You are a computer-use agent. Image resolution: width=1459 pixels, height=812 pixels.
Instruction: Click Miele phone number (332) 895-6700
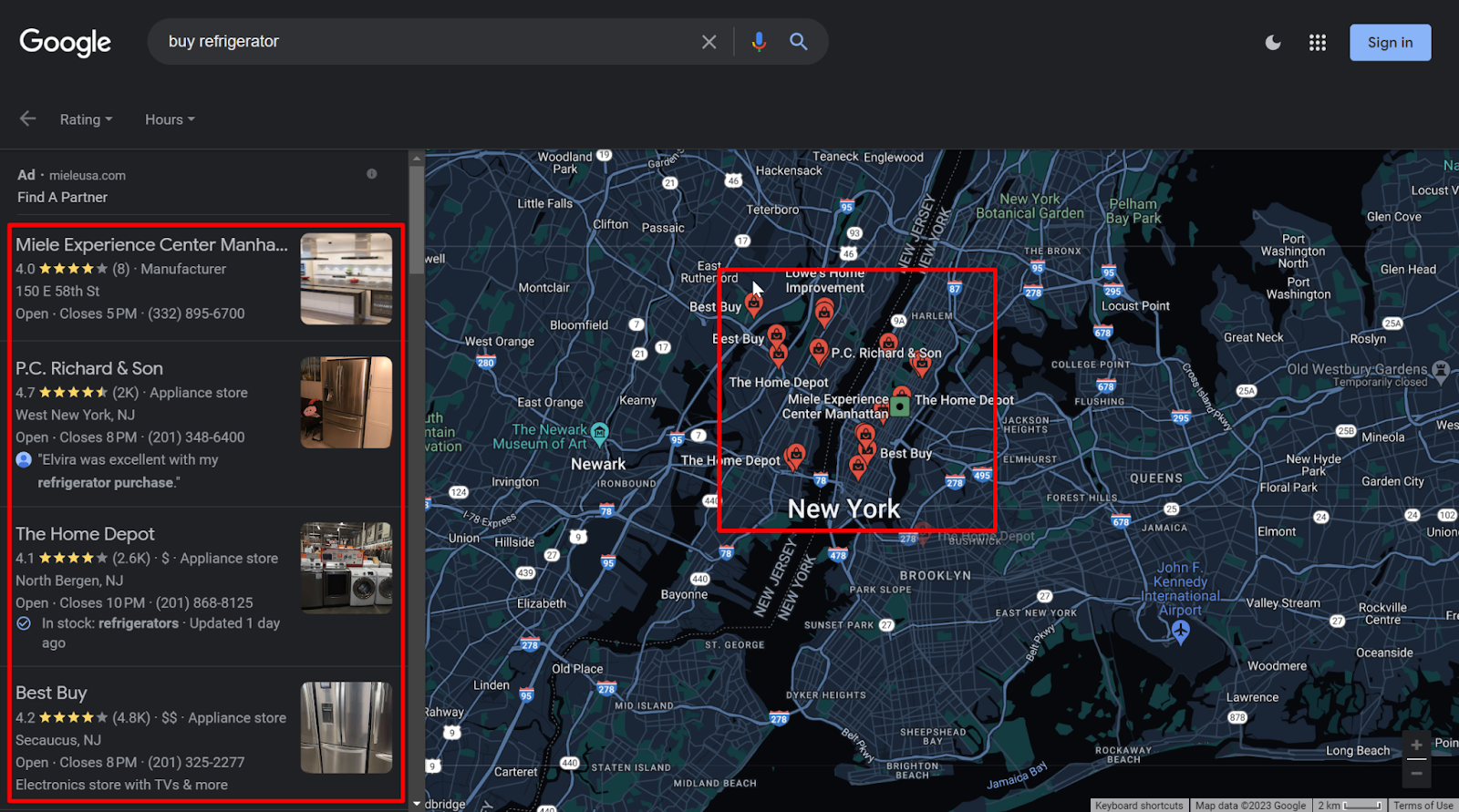point(196,313)
